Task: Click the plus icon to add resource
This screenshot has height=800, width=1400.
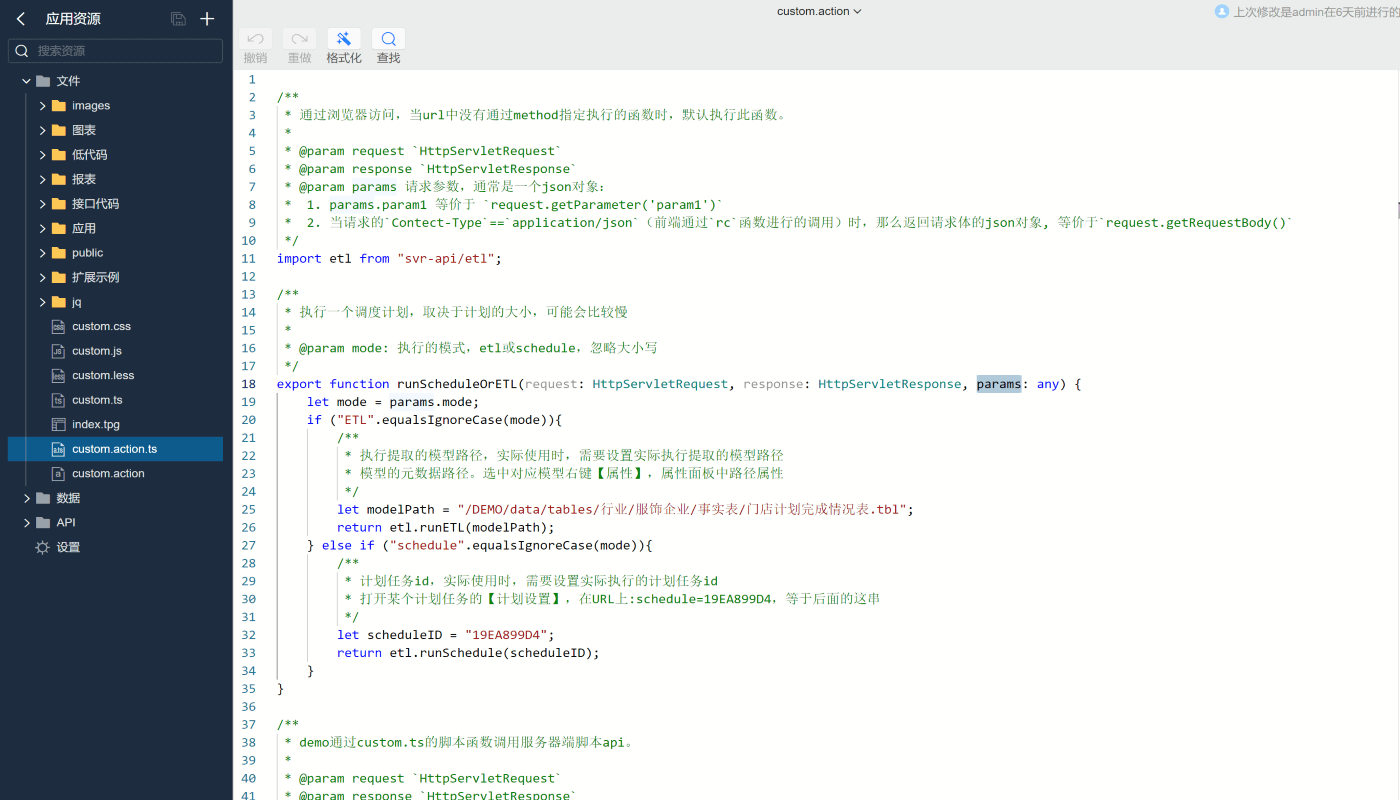Action: [x=207, y=19]
